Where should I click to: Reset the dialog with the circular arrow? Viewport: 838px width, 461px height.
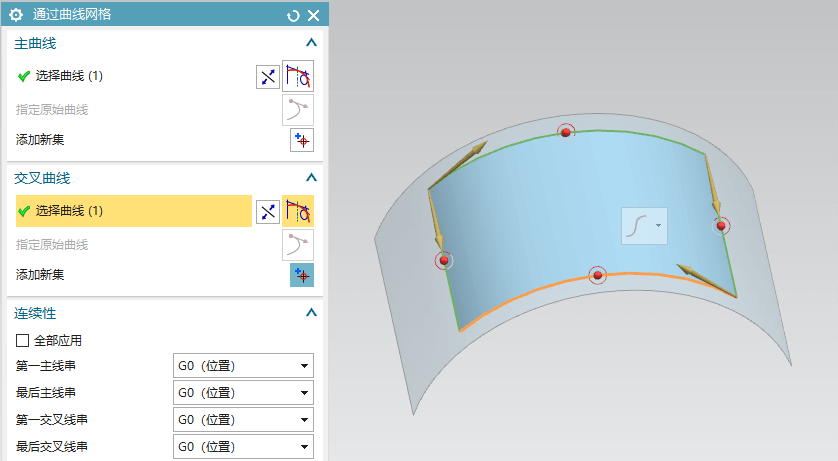tap(293, 15)
